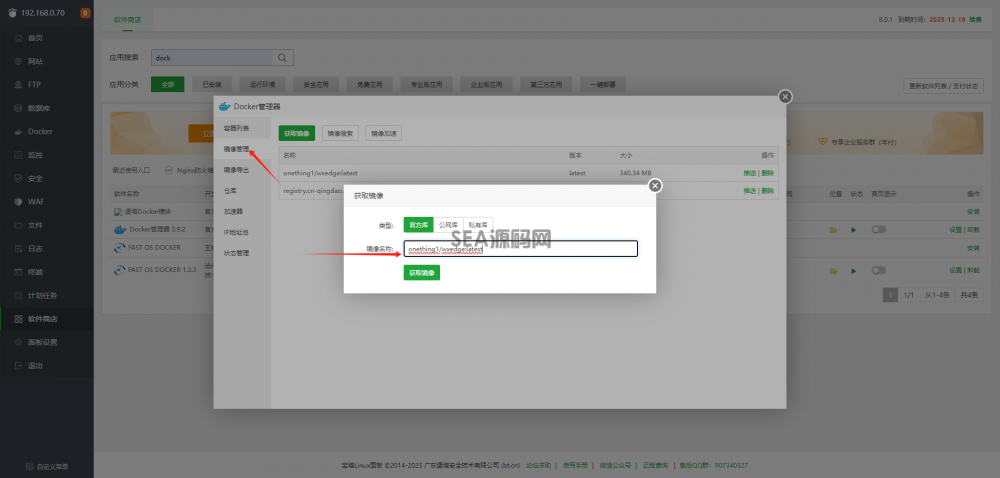Screen dimensions: 1000x478
Task: Open 自定义菜单 at sidebar bottom
Action: 47,467
